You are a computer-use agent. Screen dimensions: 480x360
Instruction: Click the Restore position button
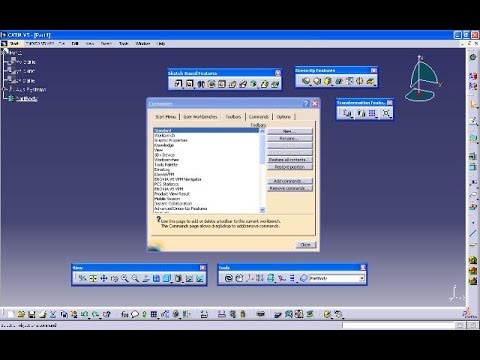[x=290, y=167]
